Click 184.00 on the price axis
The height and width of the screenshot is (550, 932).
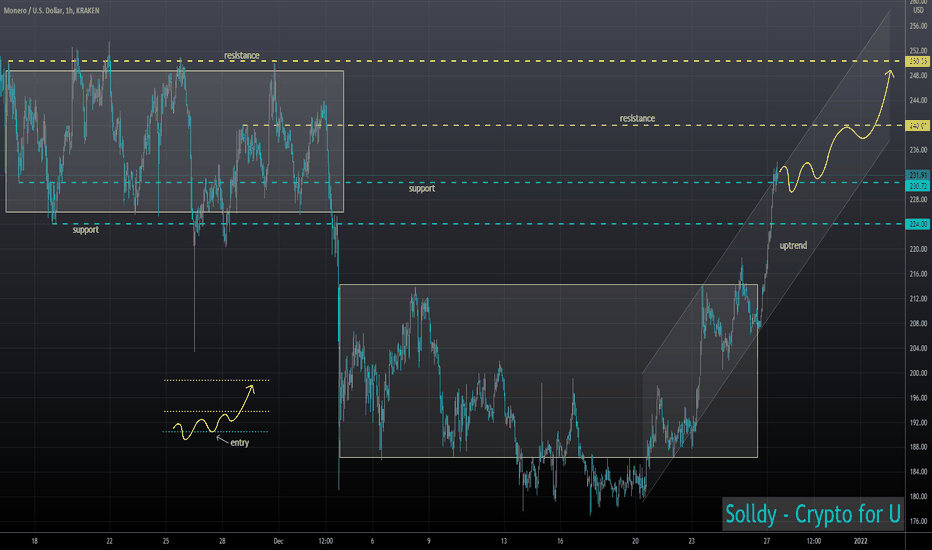(x=918, y=472)
